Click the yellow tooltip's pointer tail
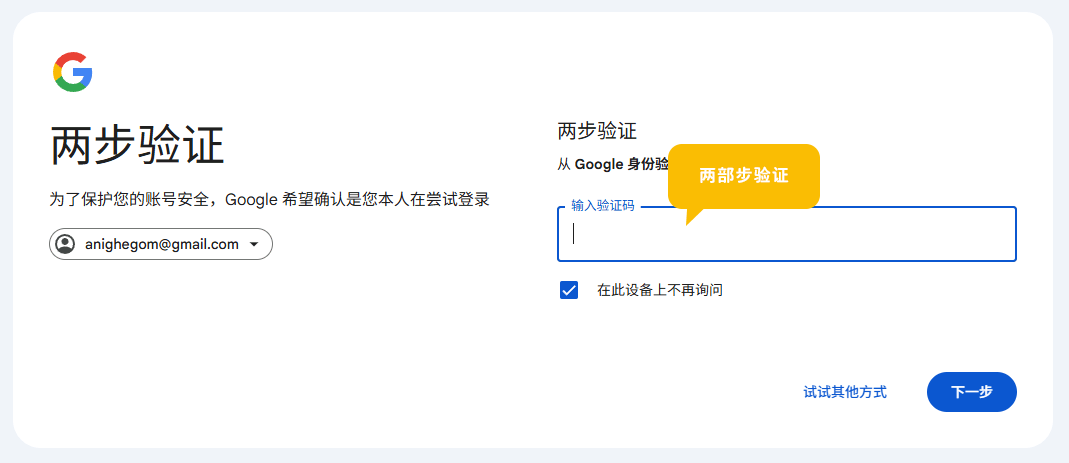Image resolution: width=1069 pixels, height=463 pixels. coord(692,216)
